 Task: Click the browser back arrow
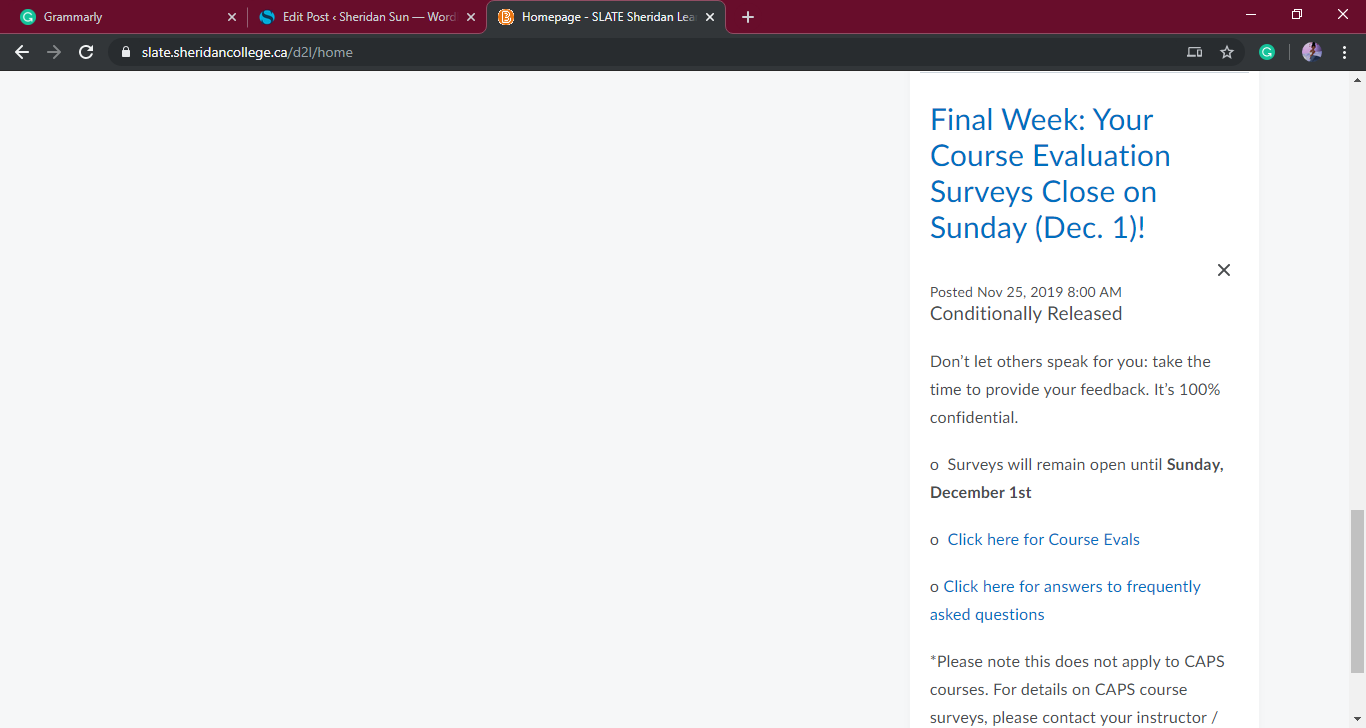22,52
